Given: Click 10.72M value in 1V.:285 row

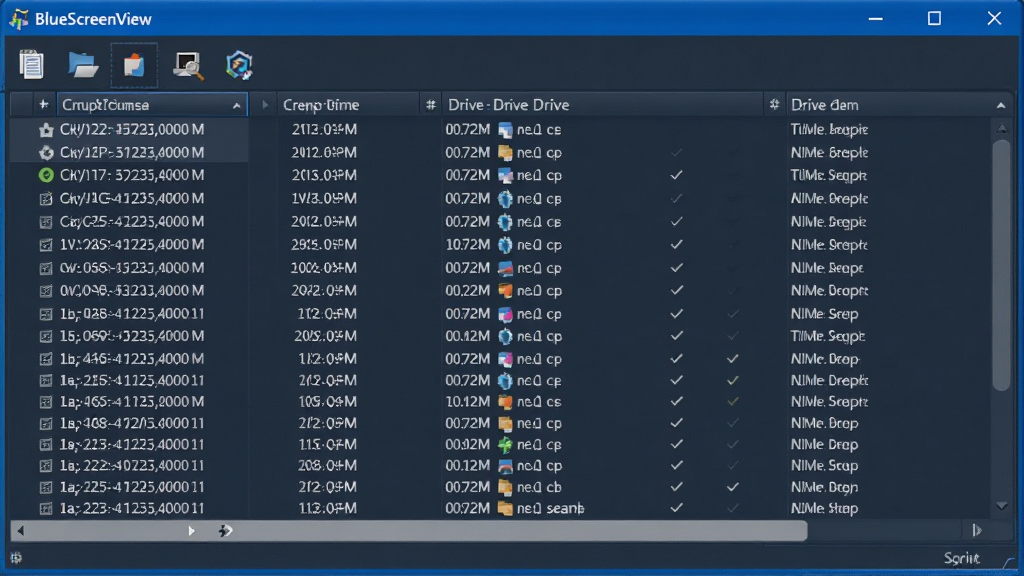Looking at the screenshot, I should click(x=468, y=245).
